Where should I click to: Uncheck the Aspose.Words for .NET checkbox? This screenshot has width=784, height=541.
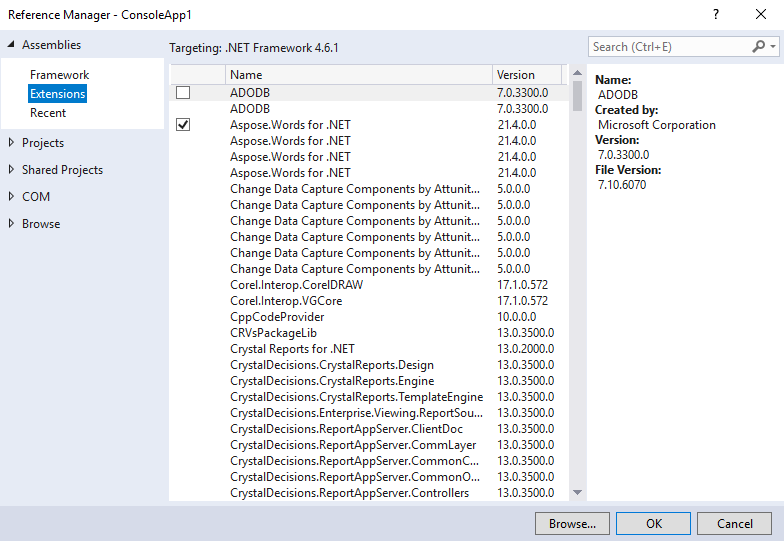click(183, 124)
